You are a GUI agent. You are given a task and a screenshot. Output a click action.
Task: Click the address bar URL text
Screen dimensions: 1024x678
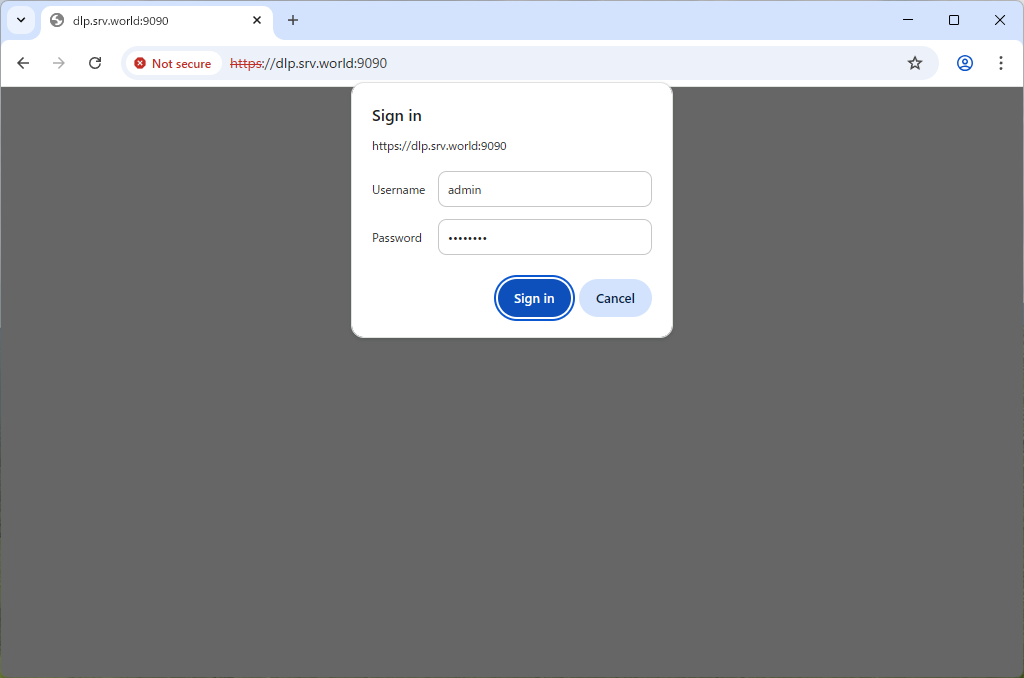(308, 63)
